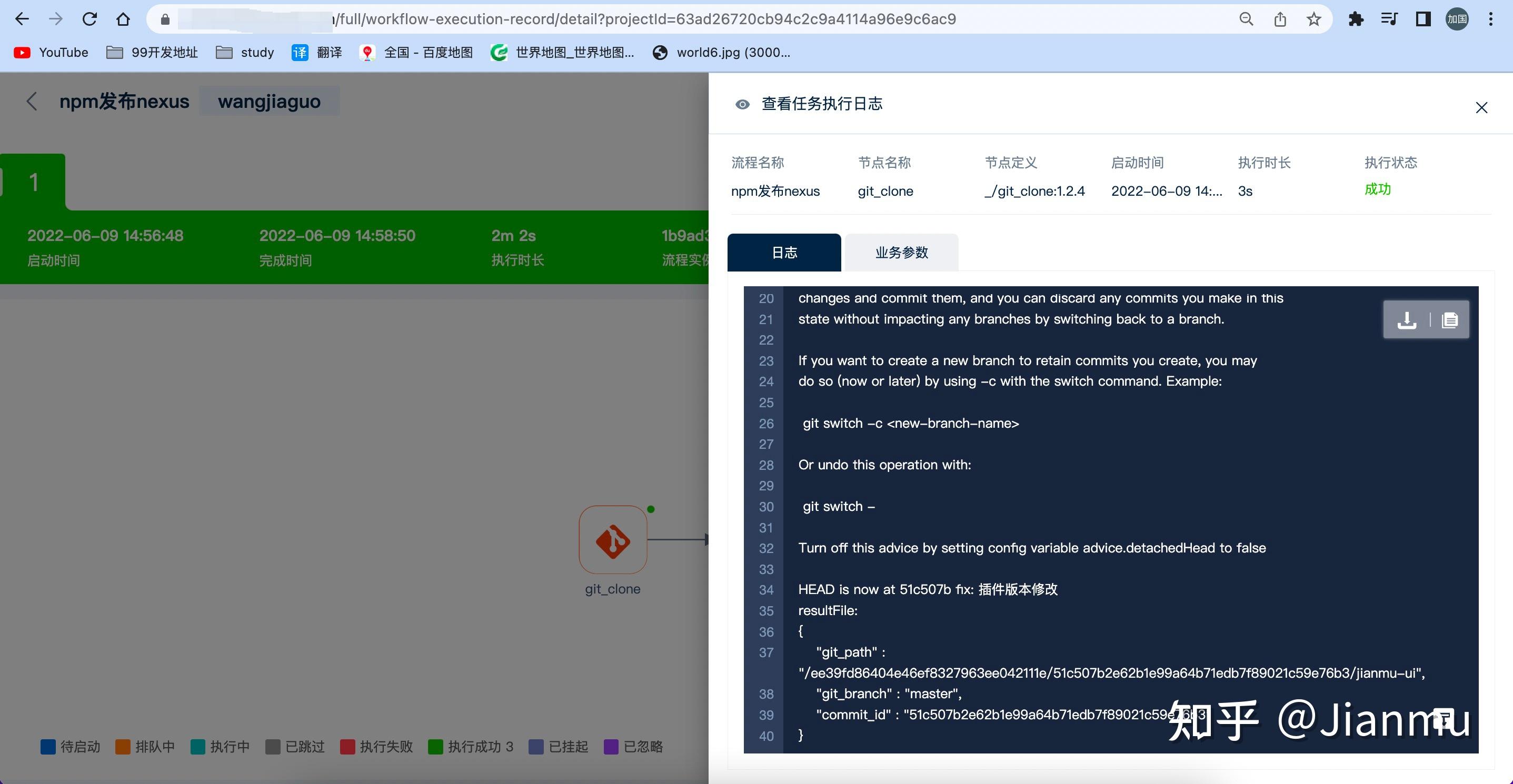Bookmark this page with star
The height and width of the screenshot is (784, 1513).
[x=1314, y=19]
